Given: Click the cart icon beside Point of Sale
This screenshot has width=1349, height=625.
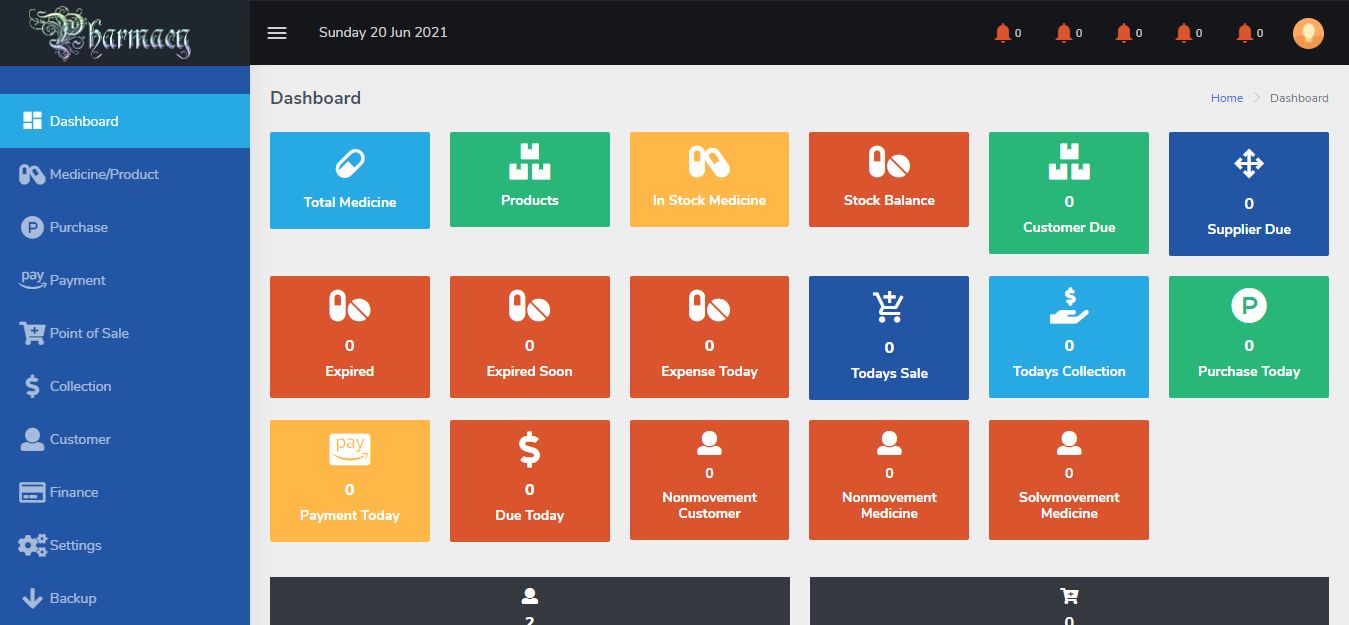Looking at the screenshot, I should (x=32, y=333).
